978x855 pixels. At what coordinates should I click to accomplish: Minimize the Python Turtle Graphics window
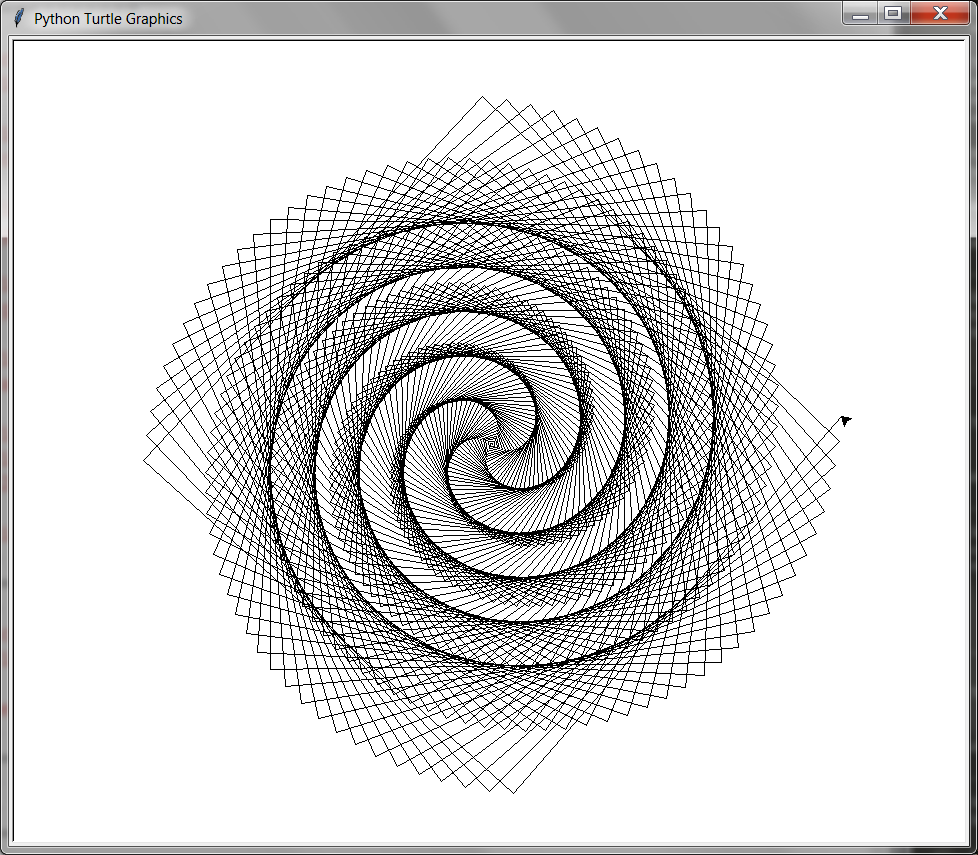coord(860,14)
